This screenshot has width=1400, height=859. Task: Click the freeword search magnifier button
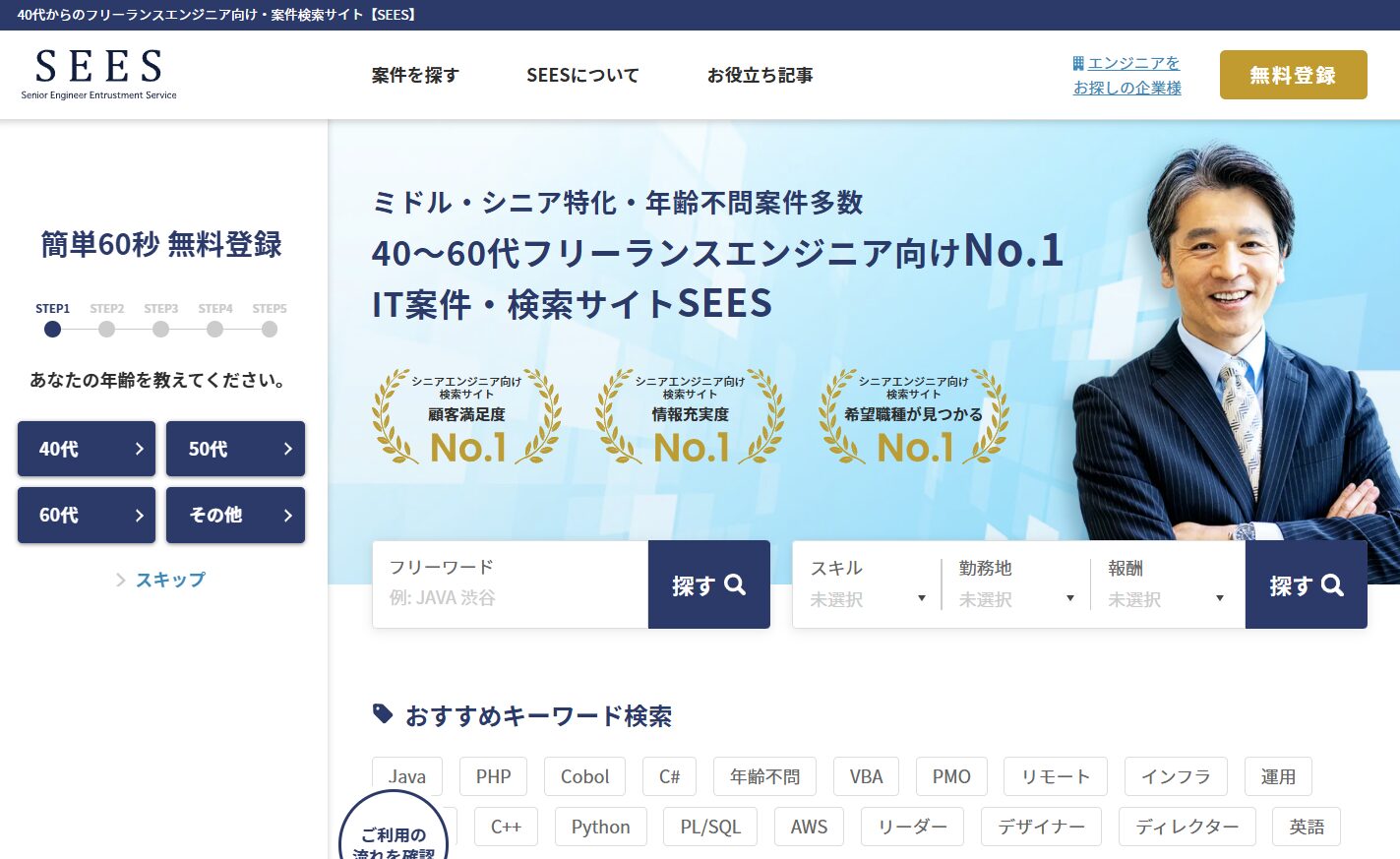coord(708,584)
